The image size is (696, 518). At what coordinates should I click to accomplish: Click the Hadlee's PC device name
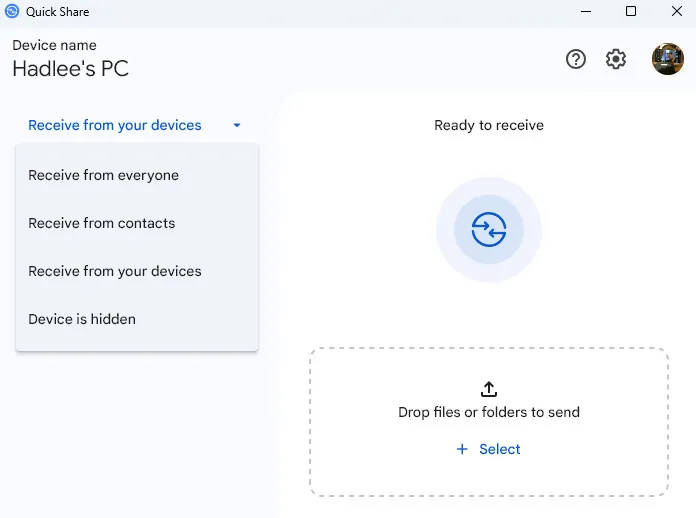[x=70, y=69]
